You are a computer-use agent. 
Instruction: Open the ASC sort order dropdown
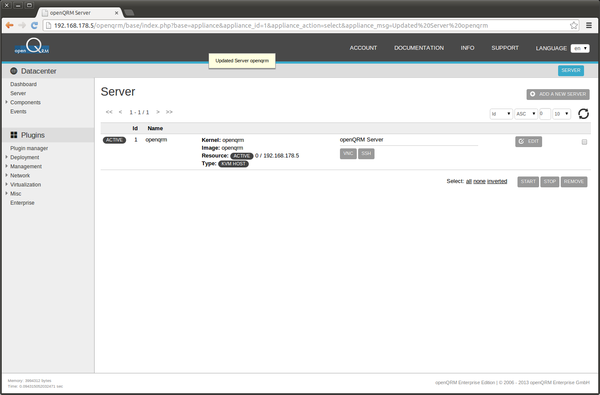[526, 114]
